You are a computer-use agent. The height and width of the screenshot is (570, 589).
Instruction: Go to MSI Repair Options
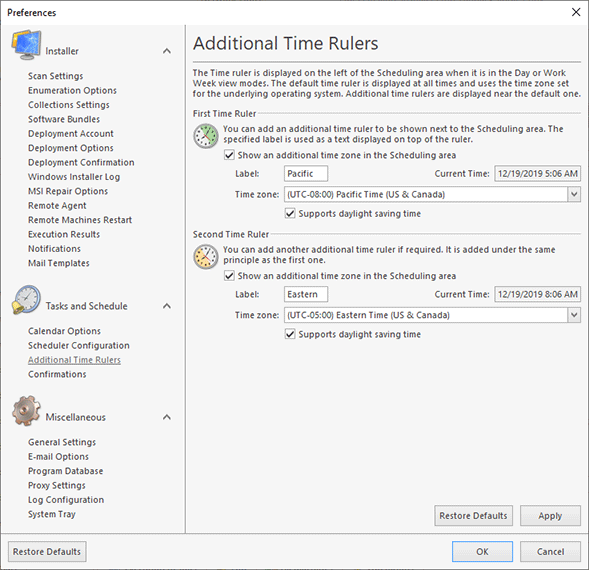(x=68, y=191)
